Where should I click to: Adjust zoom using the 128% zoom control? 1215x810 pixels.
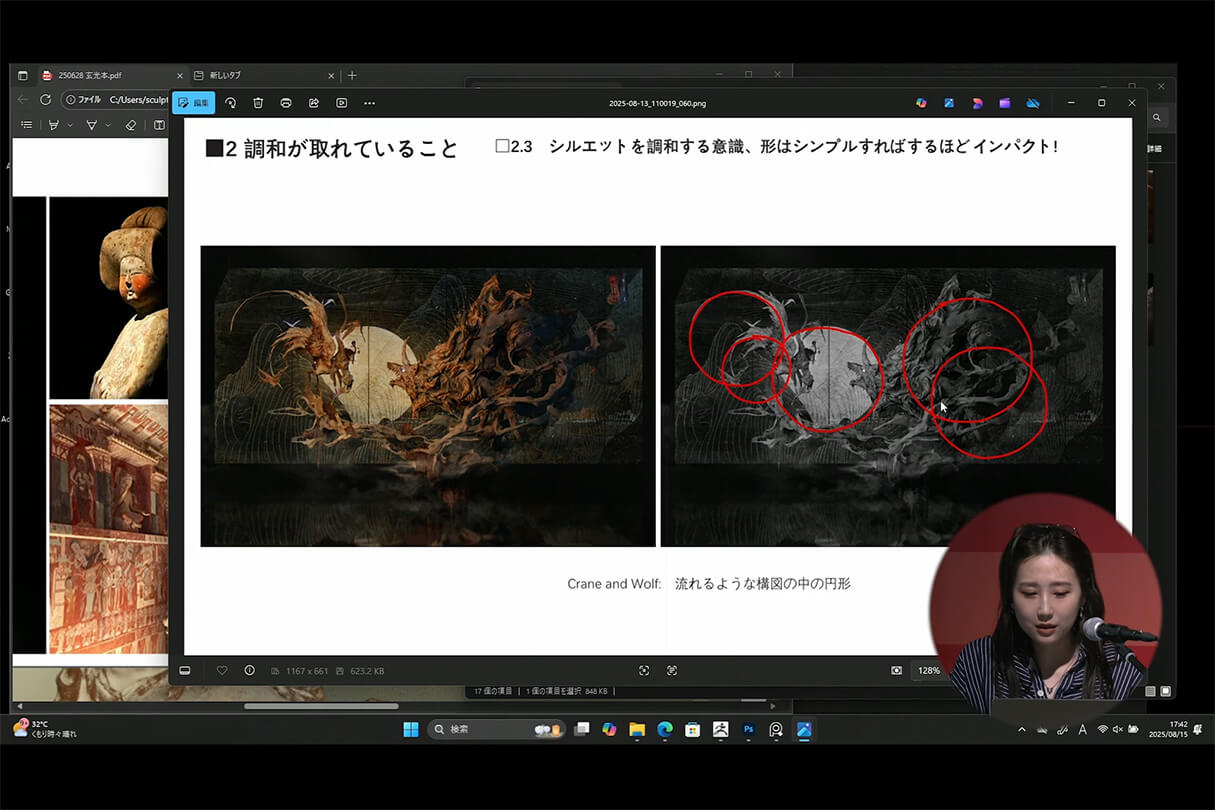tap(928, 670)
